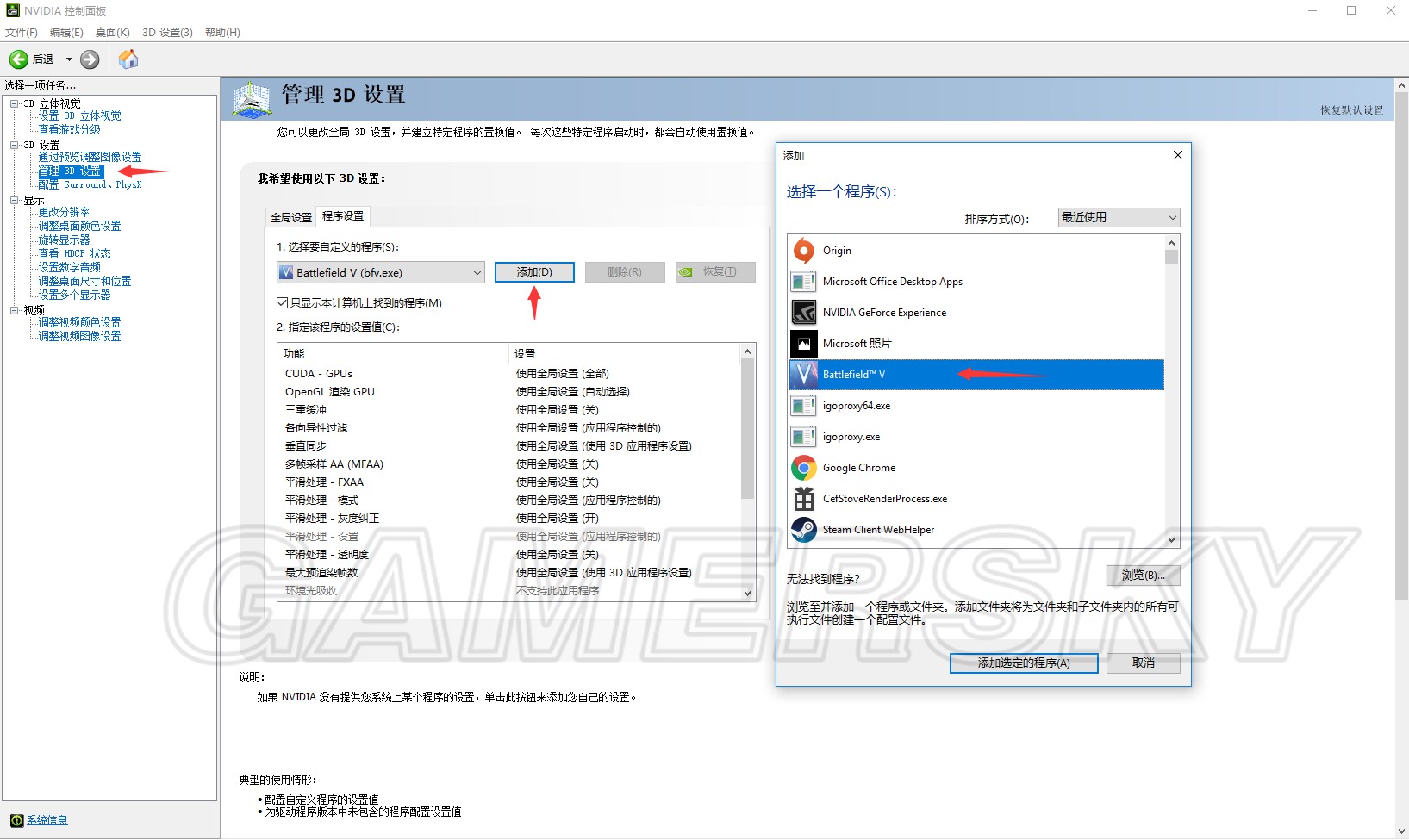Open the Home icon in toolbar
This screenshot has height=840, width=1409.
[128, 59]
